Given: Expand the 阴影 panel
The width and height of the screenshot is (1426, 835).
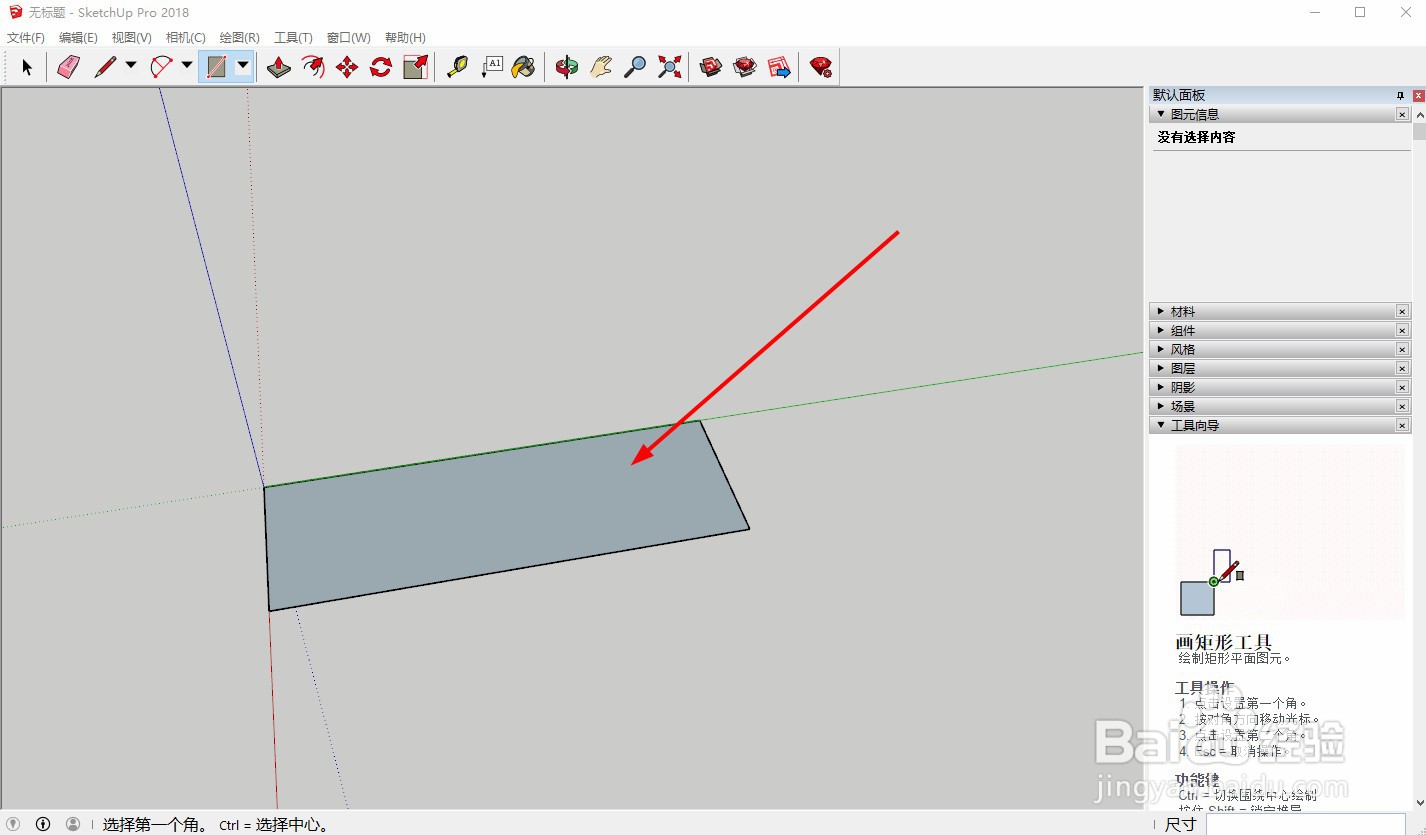Looking at the screenshot, I should click(1161, 387).
